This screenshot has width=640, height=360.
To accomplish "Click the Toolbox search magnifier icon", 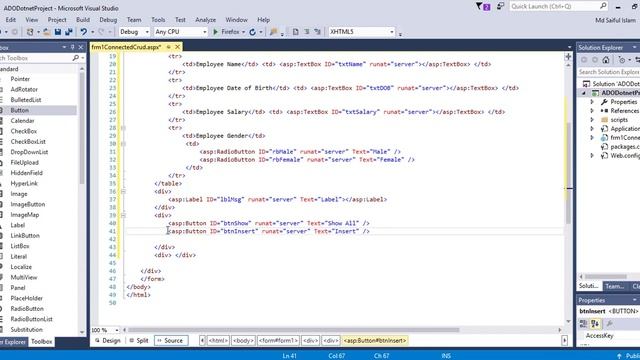I will pyautogui.click(x=76, y=58).
